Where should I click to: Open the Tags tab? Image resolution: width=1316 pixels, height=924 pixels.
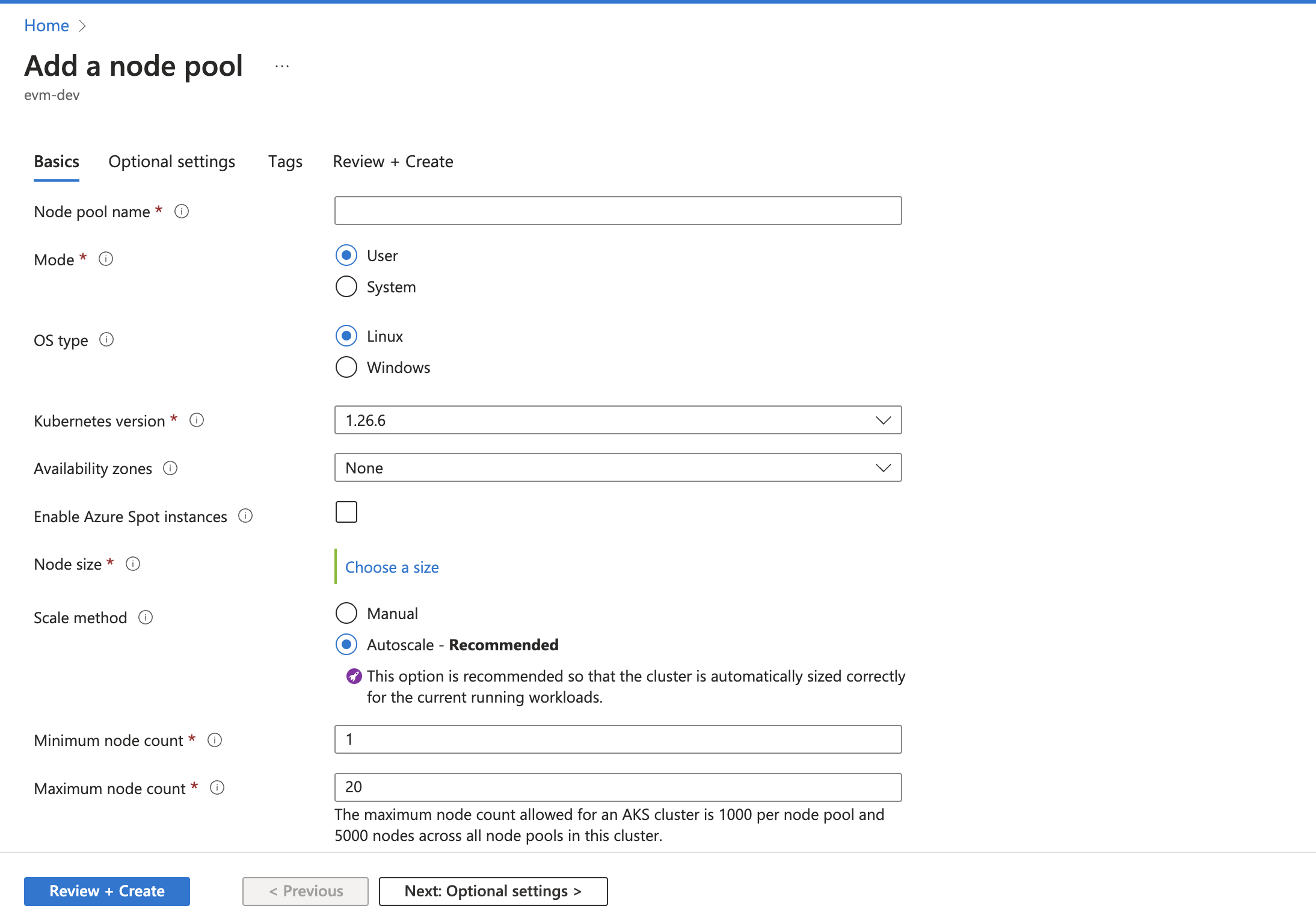285,162
